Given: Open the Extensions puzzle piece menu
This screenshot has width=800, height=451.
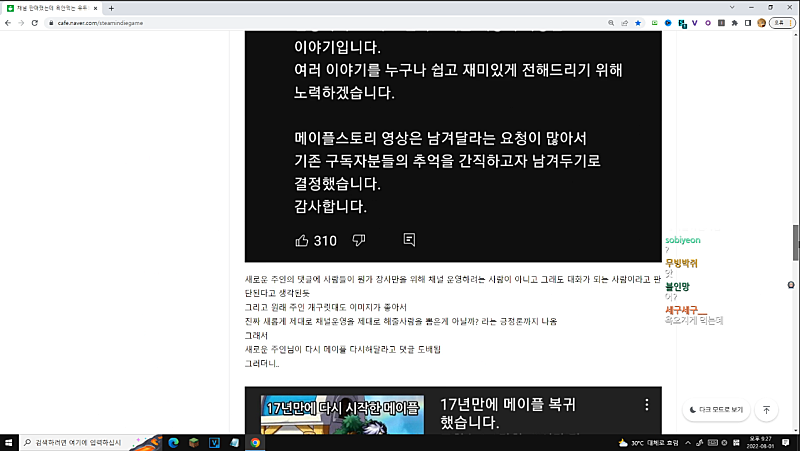Looking at the screenshot, I should pos(735,23).
